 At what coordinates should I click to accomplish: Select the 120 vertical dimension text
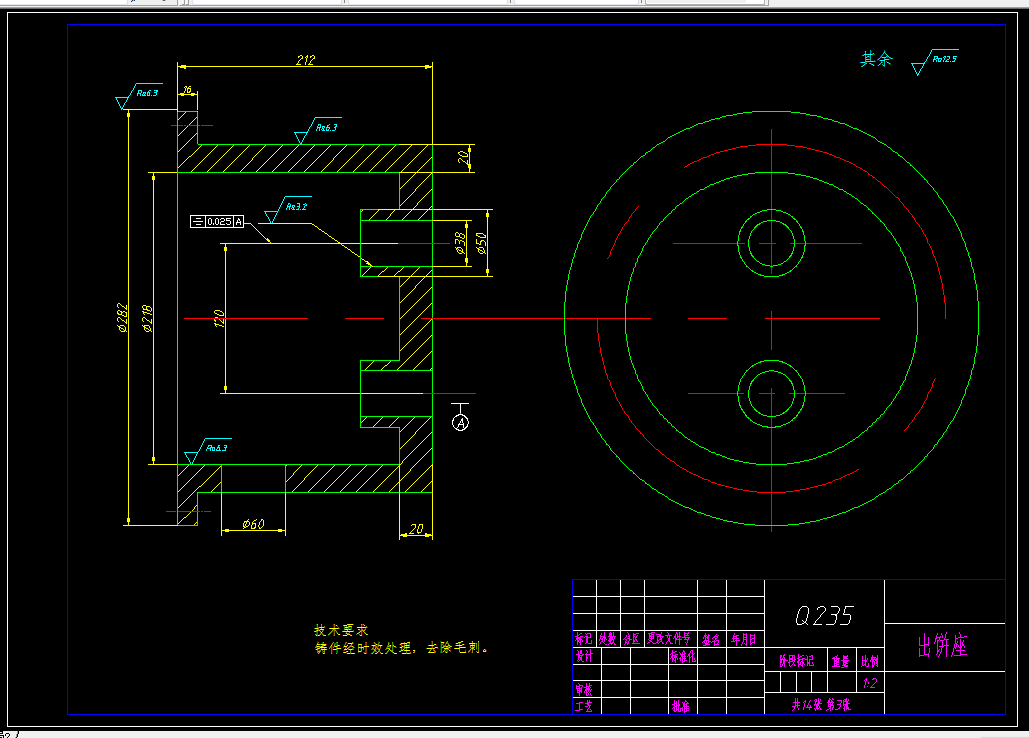[x=219, y=318]
